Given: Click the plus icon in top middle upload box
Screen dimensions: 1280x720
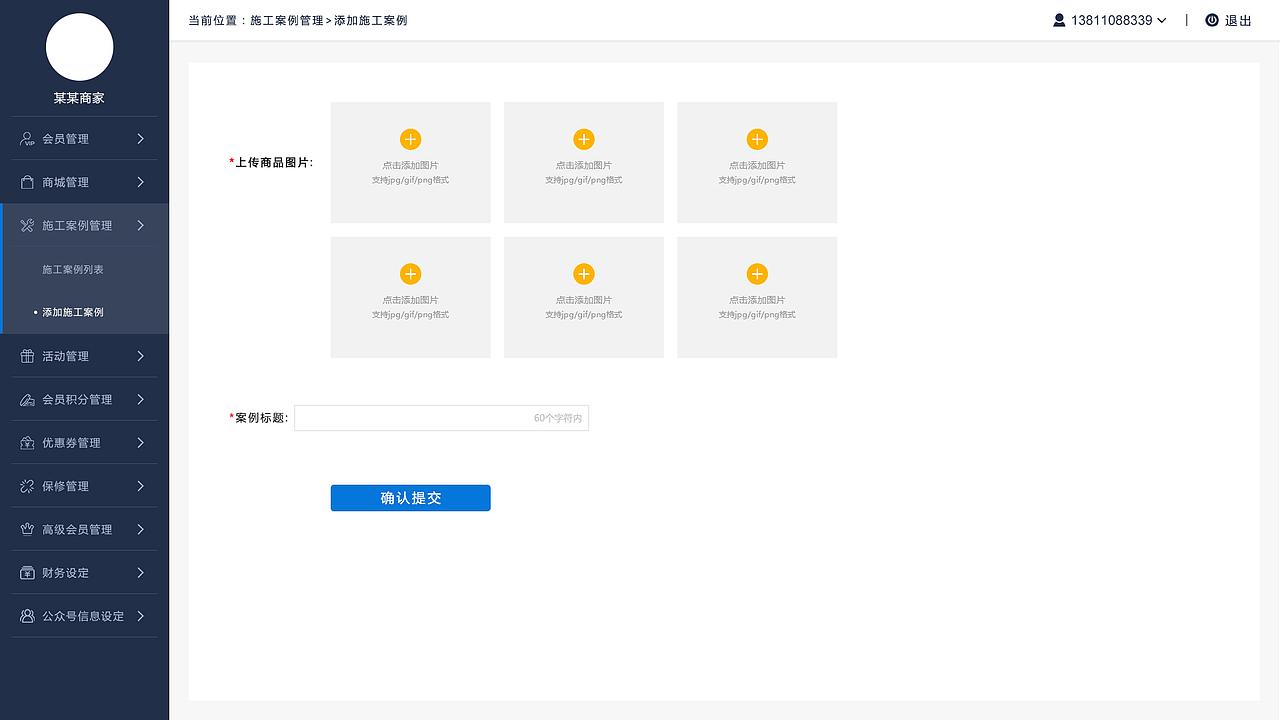Looking at the screenshot, I should (584, 140).
